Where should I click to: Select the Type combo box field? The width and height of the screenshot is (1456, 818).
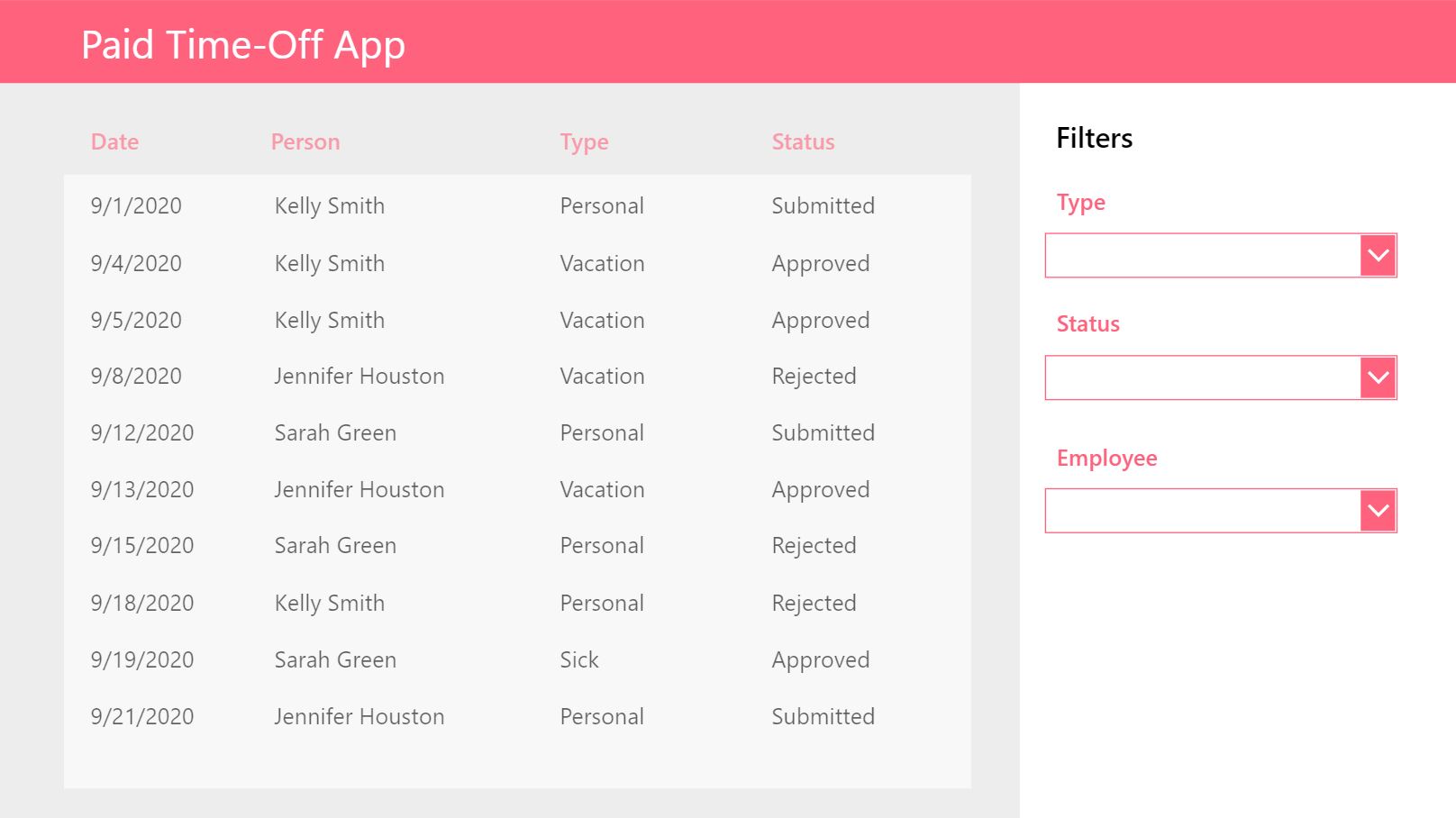(x=1198, y=256)
